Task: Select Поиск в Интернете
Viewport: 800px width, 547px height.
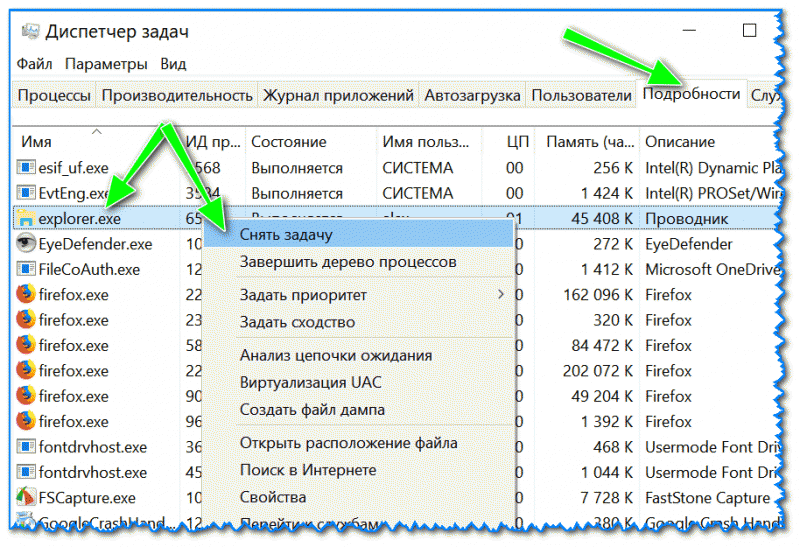Action: (x=358, y=470)
